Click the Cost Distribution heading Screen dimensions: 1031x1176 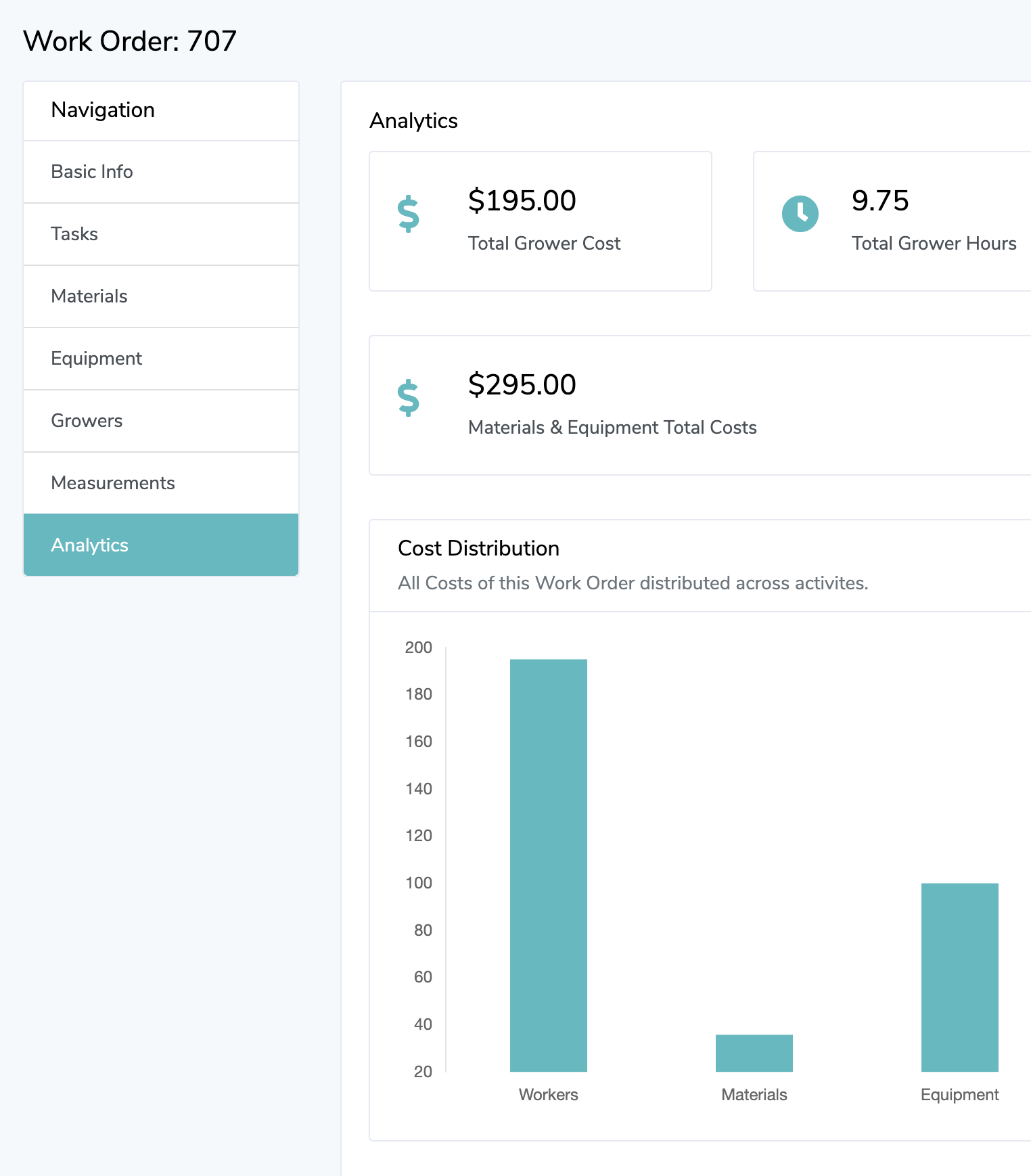[478, 548]
